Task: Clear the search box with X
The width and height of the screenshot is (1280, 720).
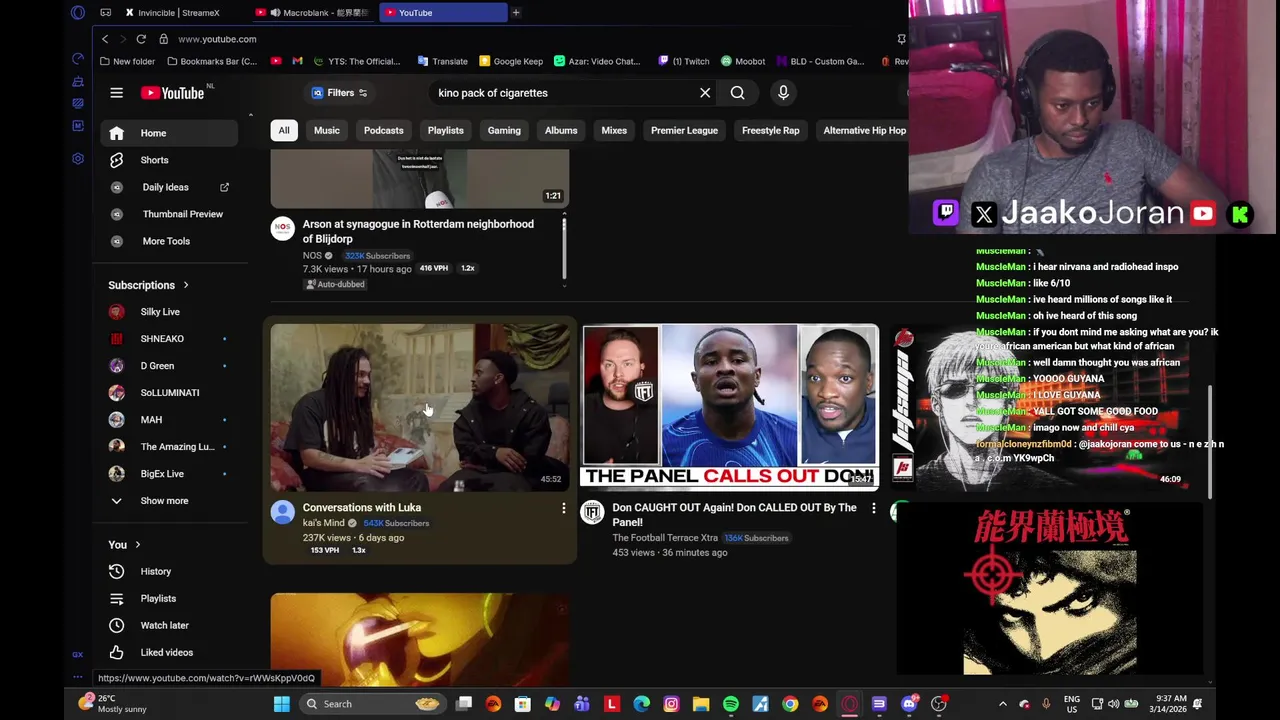Action: (x=705, y=93)
